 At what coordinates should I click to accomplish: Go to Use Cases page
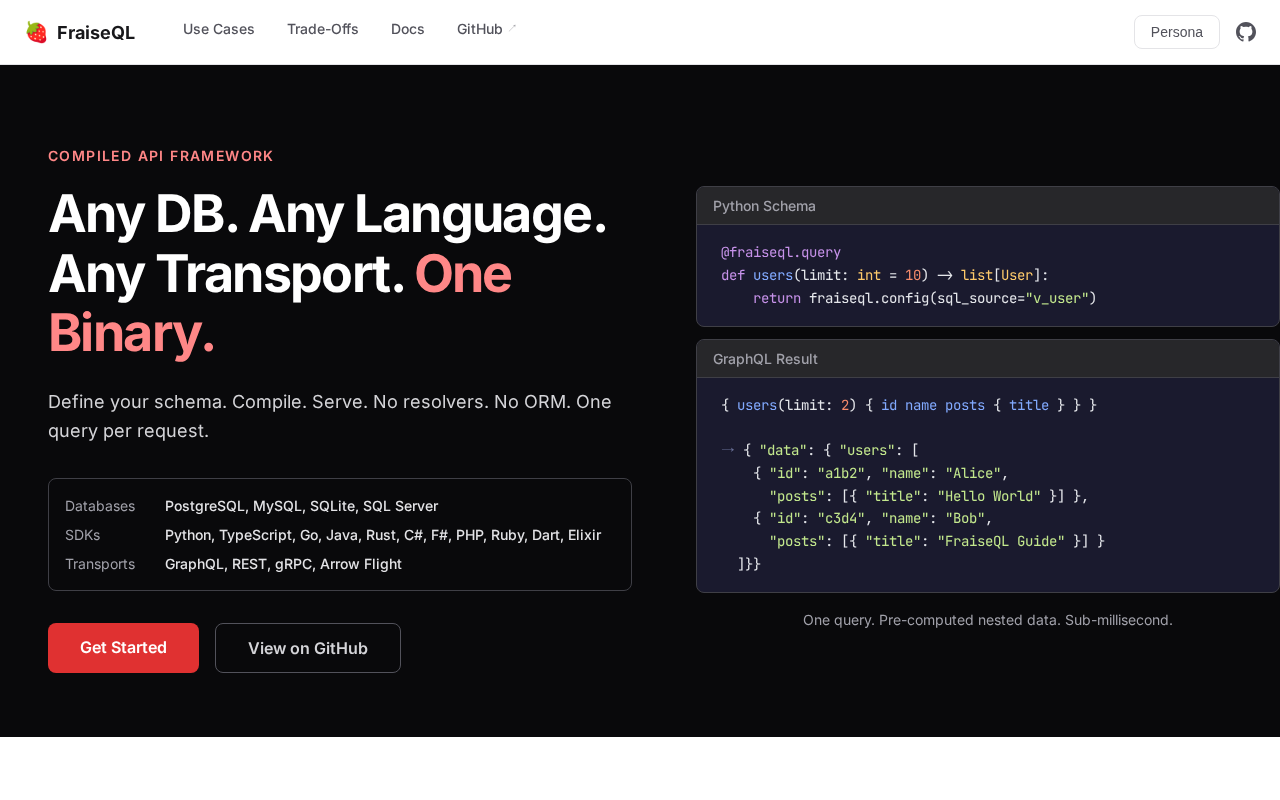click(x=219, y=29)
